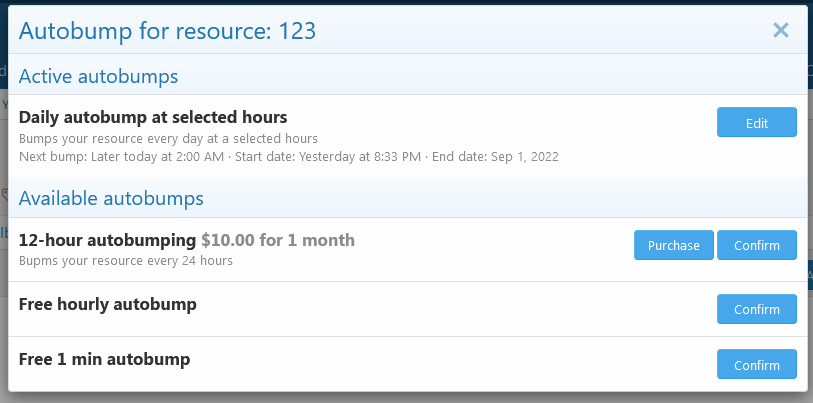
Task: Edit the daily autobump at selected hours
Action: (x=756, y=122)
